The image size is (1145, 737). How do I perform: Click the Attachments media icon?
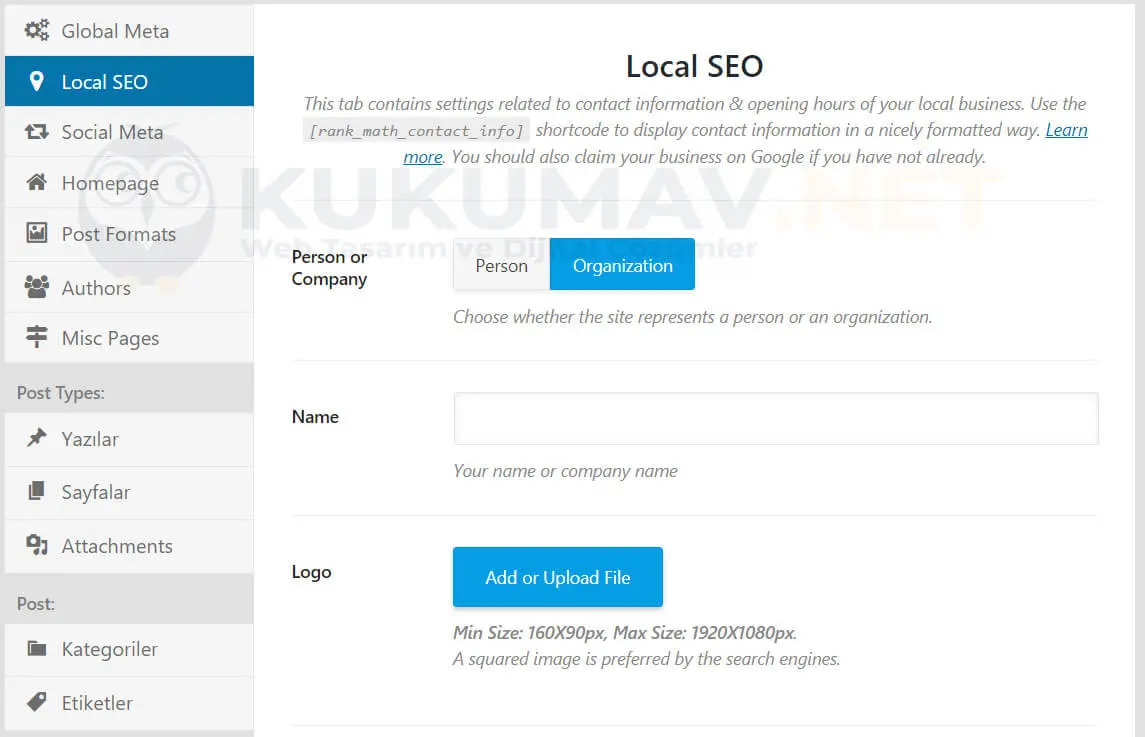(37, 545)
